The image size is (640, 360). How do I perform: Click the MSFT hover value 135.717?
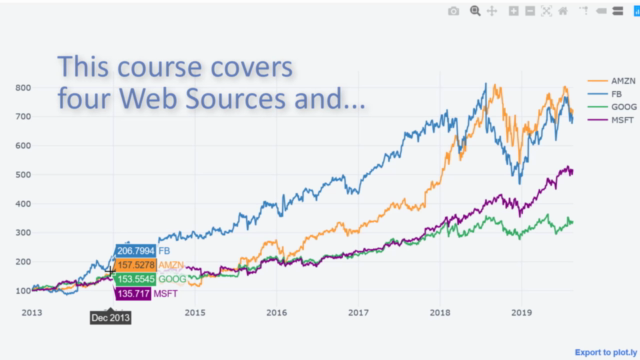(x=133, y=294)
